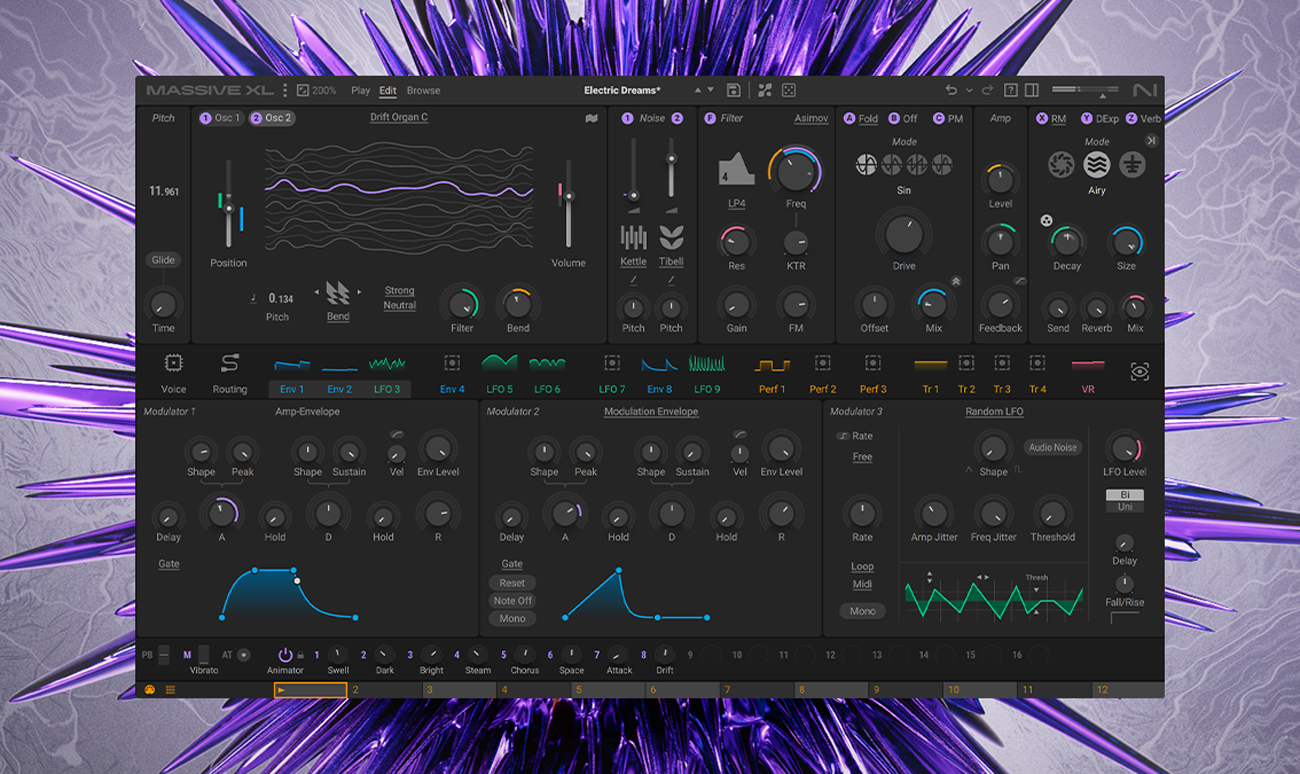Click the palette icon in sequencer bar
The image size is (1300, 774).
tap(150, 690)
